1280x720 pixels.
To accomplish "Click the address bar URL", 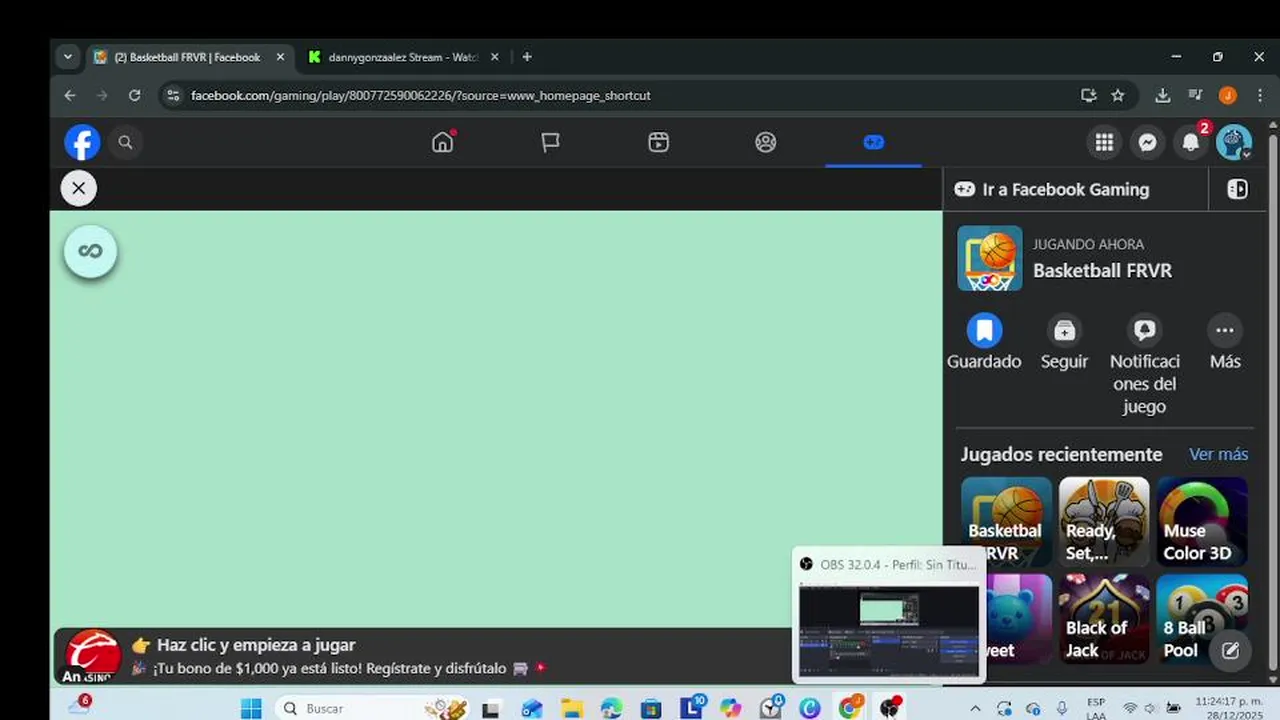I will pyautogui.click(x=421, y=95).
